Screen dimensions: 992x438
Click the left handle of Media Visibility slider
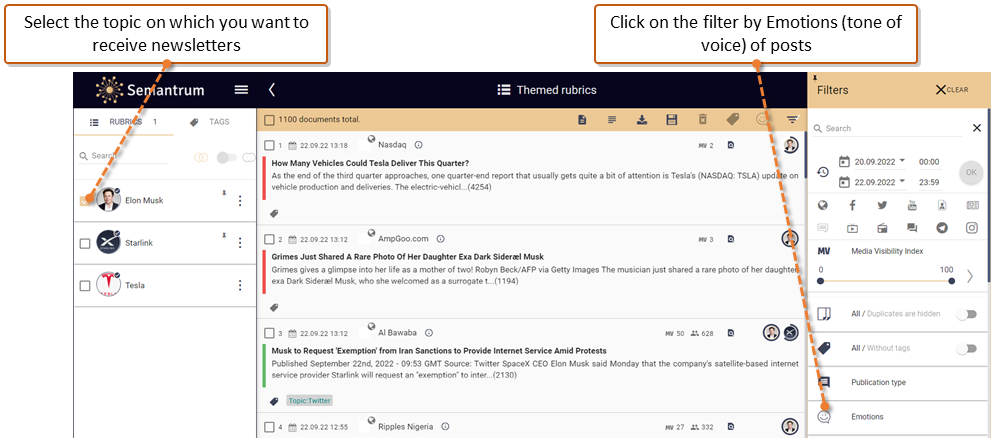pos(821,281)
